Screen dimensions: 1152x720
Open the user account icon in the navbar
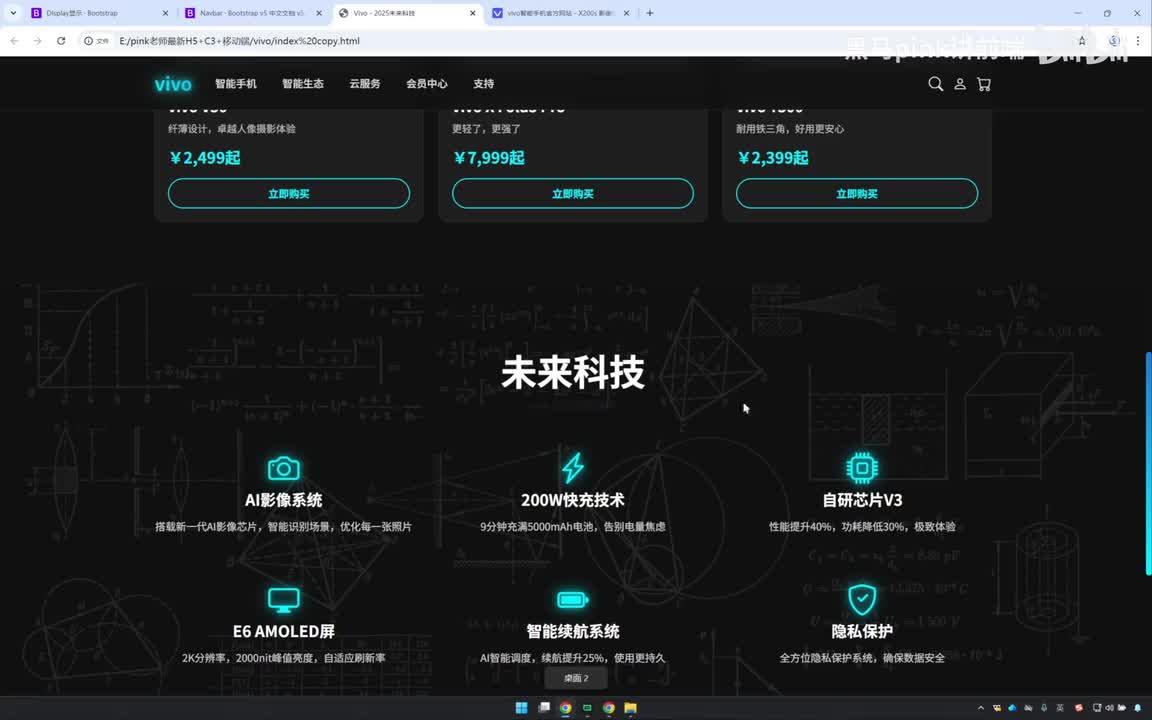(960, 84)
